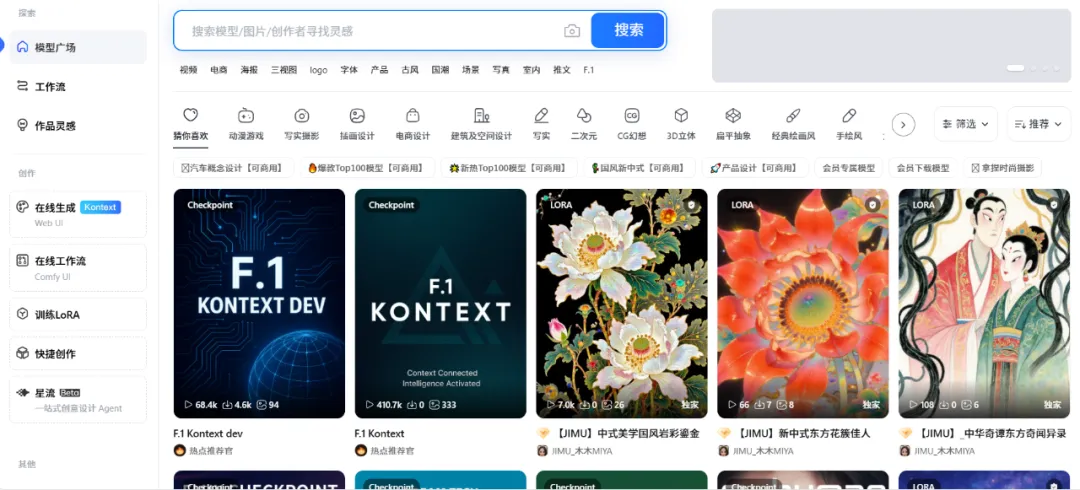Viewport: 1080px width, 490px height.
Task: Click the title 【JIMU】新中式东方花簇佳人
Action: pos(803,433)
